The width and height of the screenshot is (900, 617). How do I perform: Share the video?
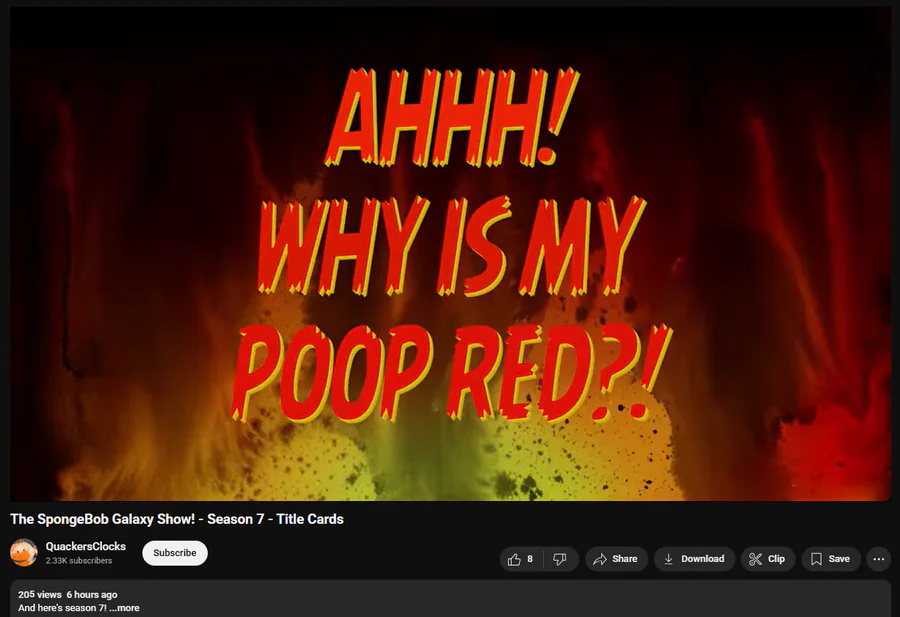pos(616,559)
